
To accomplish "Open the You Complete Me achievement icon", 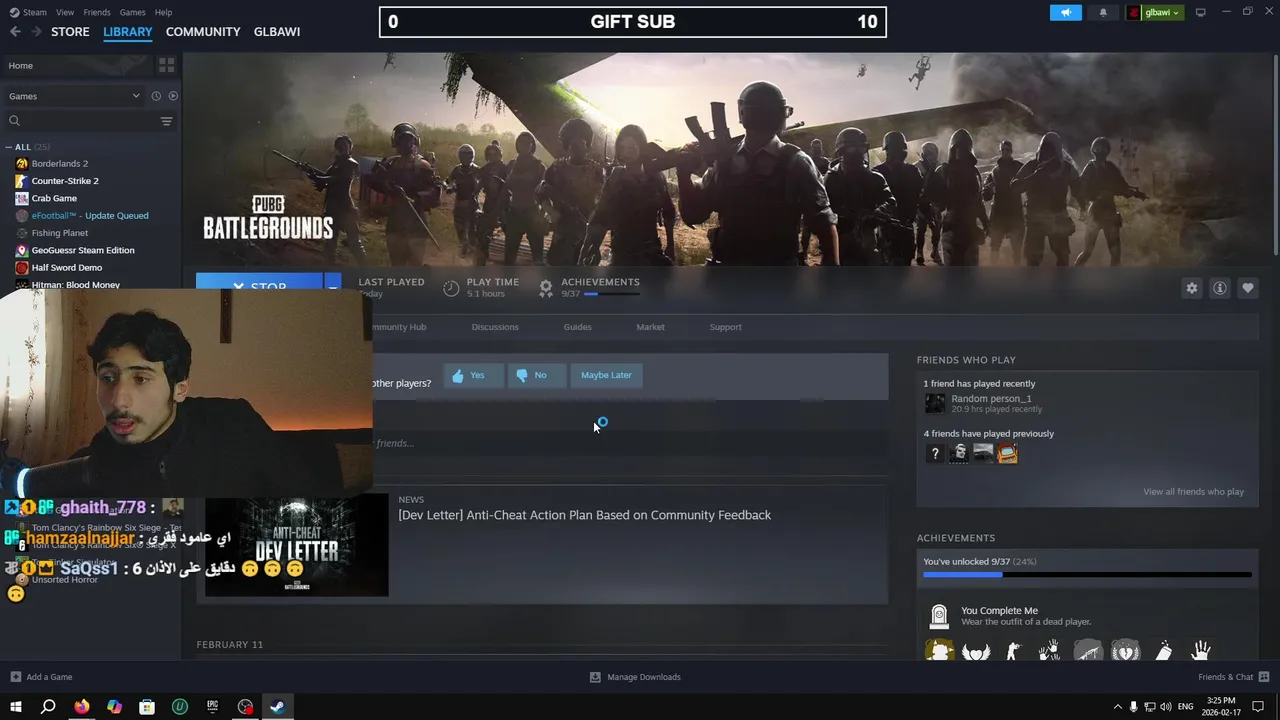I will [939, 616].
